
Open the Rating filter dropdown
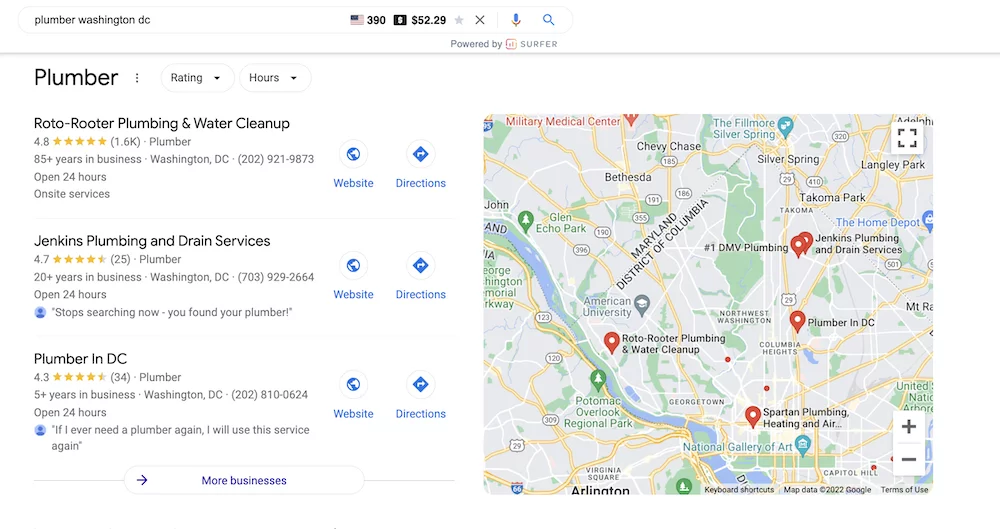click(197, 78)
